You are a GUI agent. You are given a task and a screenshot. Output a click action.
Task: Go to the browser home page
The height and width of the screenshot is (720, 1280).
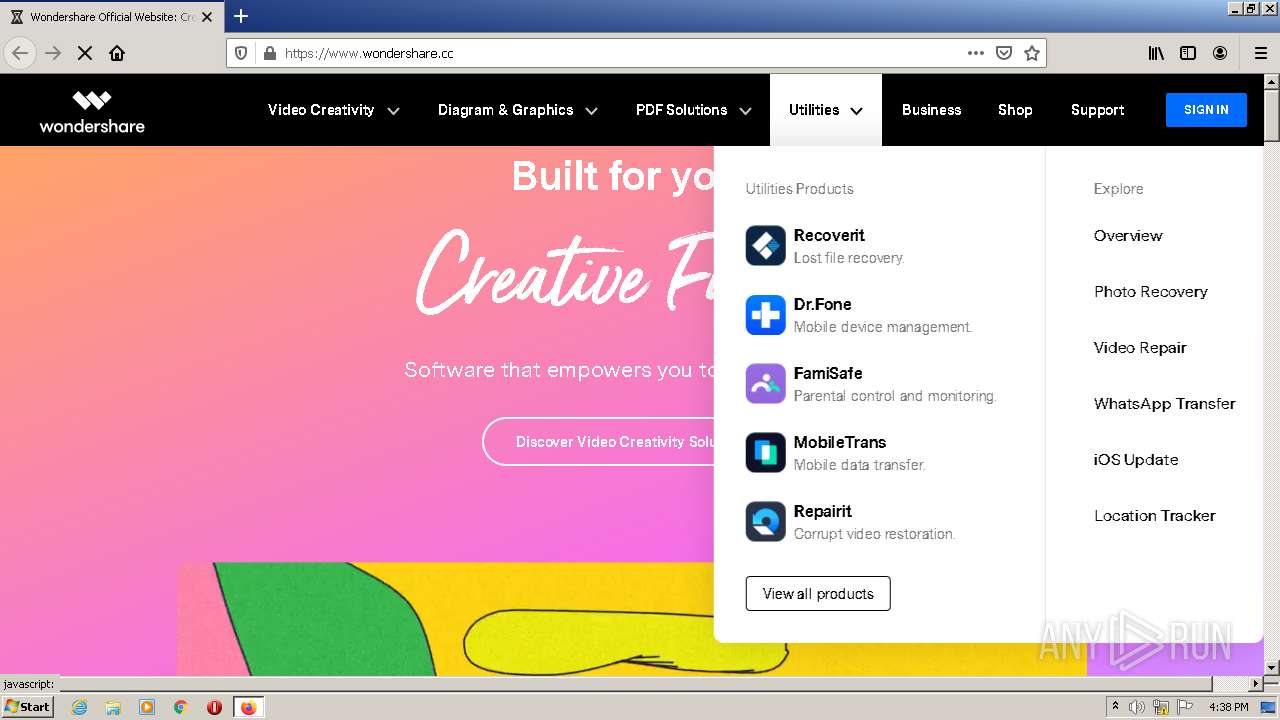click(x=117, y=53)
